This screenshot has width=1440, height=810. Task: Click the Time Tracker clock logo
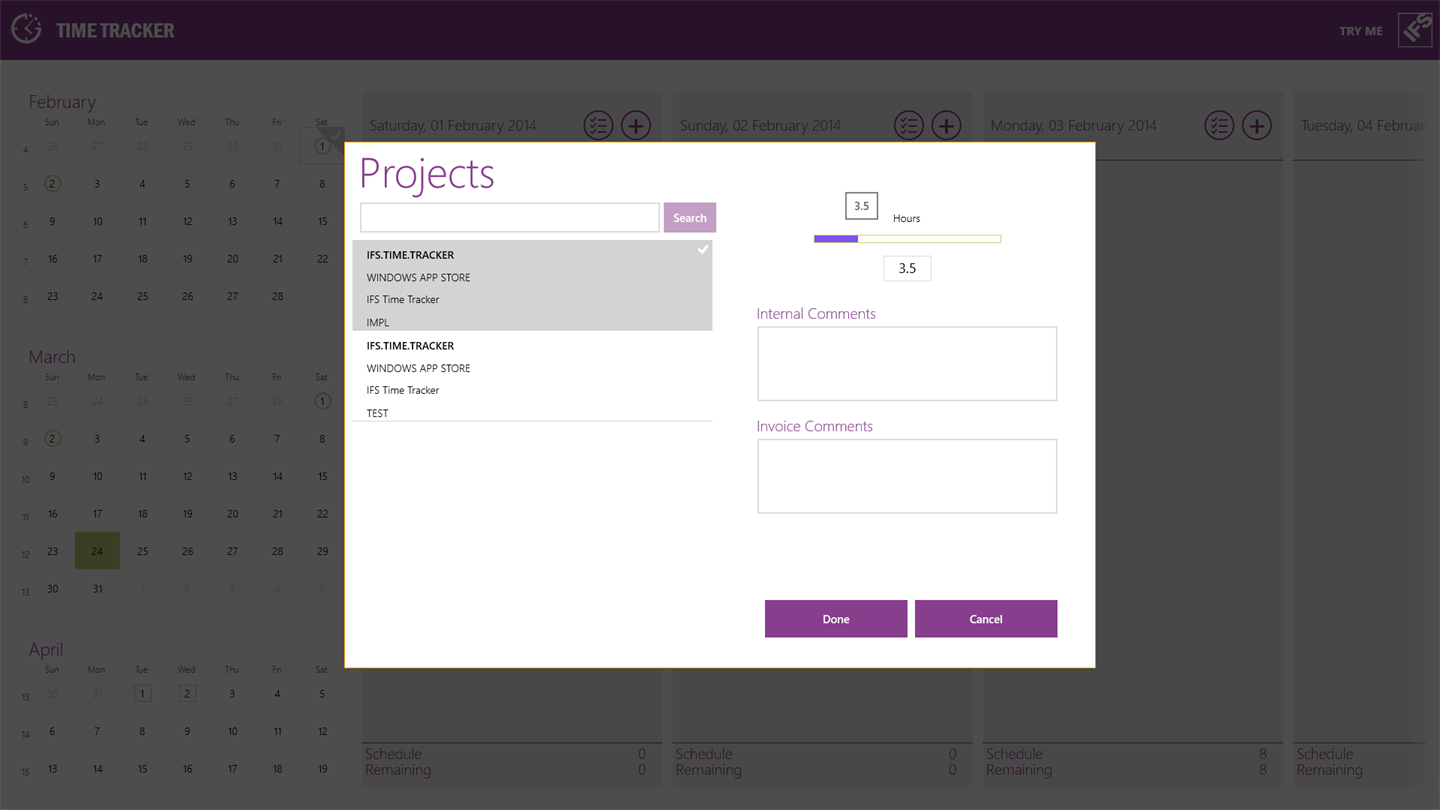coord(27,29)
